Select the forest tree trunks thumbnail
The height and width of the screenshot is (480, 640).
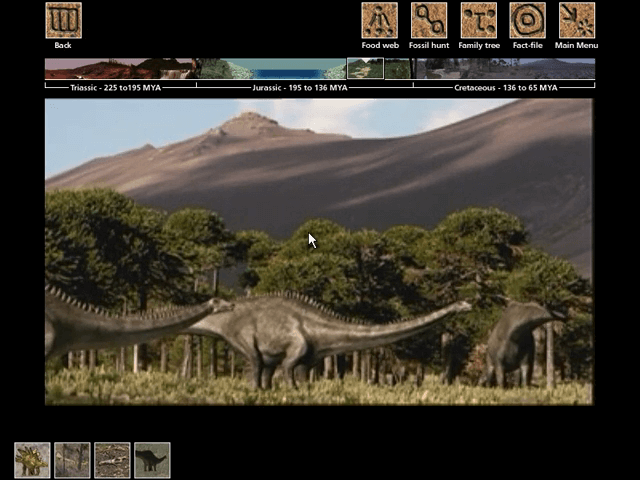point(72,460)
